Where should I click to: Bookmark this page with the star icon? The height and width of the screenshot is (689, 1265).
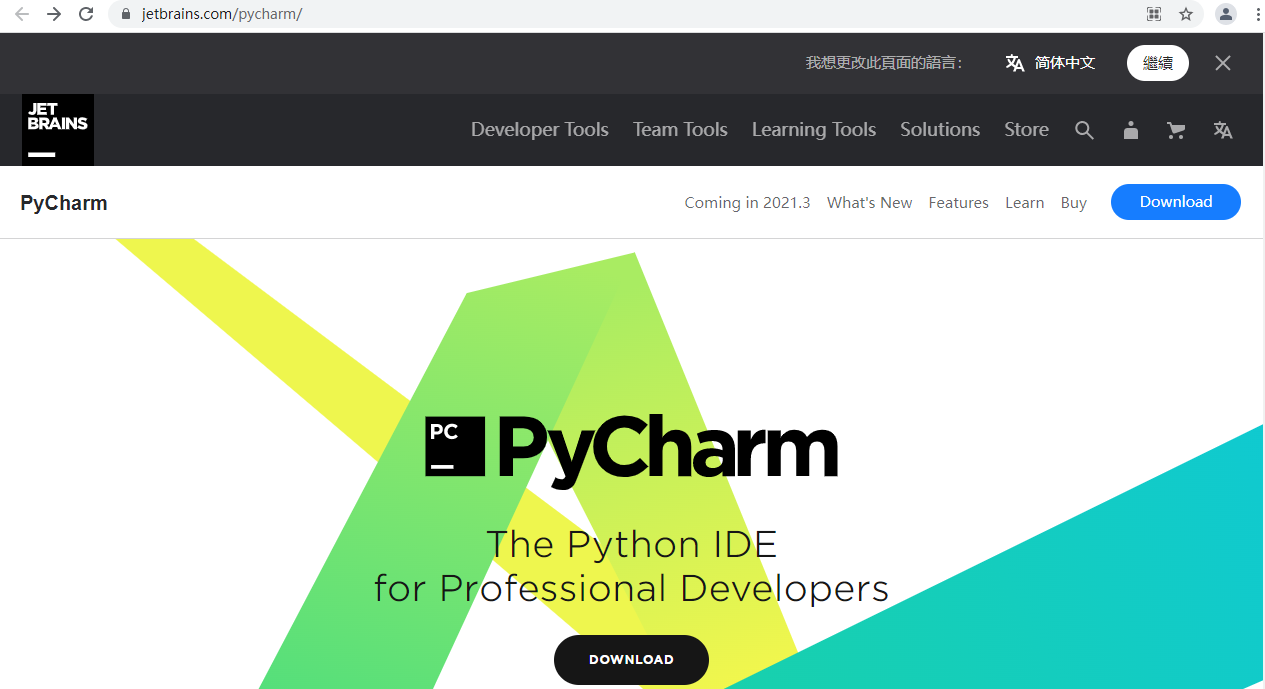tap(1186, 14)
